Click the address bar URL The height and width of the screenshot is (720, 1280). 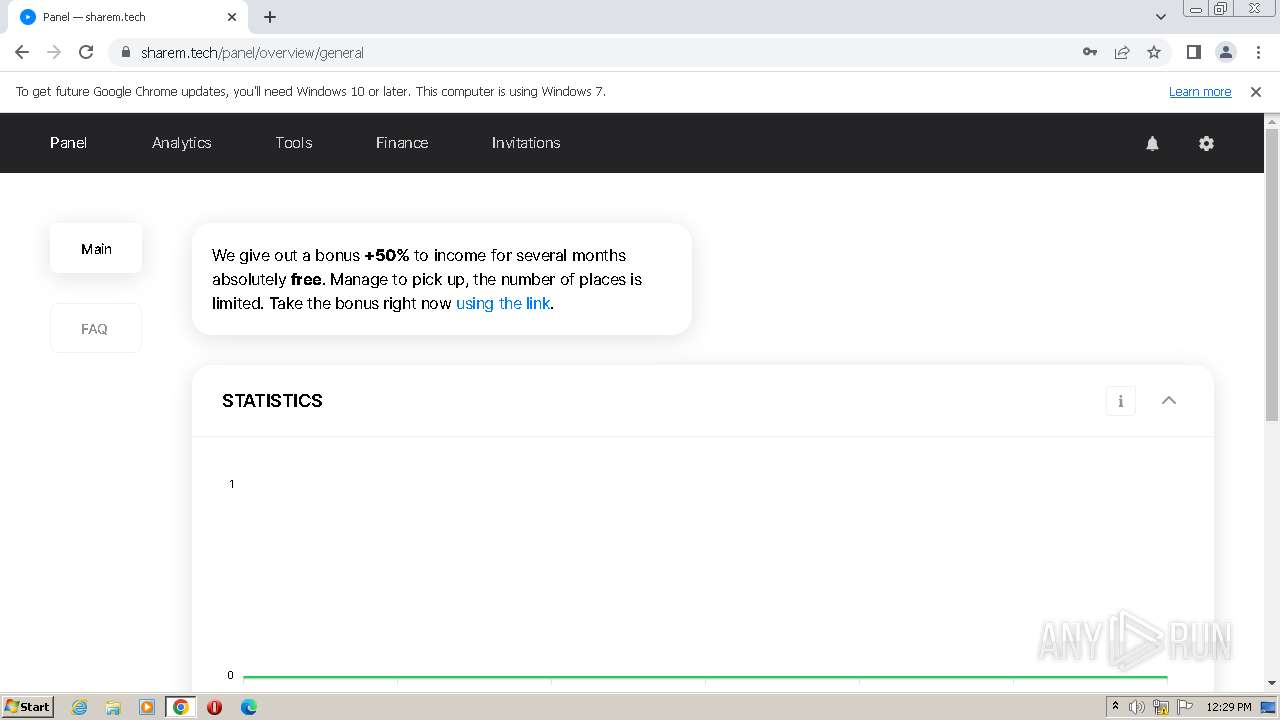click(252, 52)
